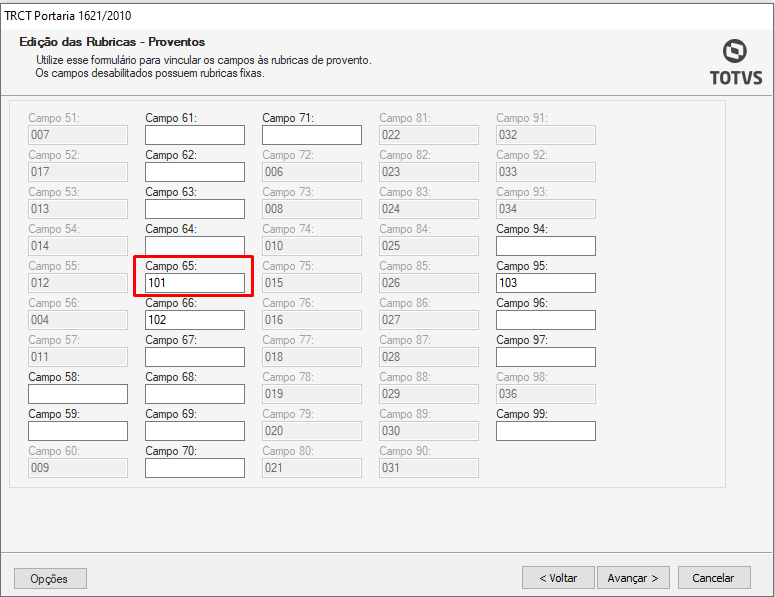This screenshot has height=597, width=775.
Task: Click the disabled Campo 98 field showing 036
Action: 546,394
